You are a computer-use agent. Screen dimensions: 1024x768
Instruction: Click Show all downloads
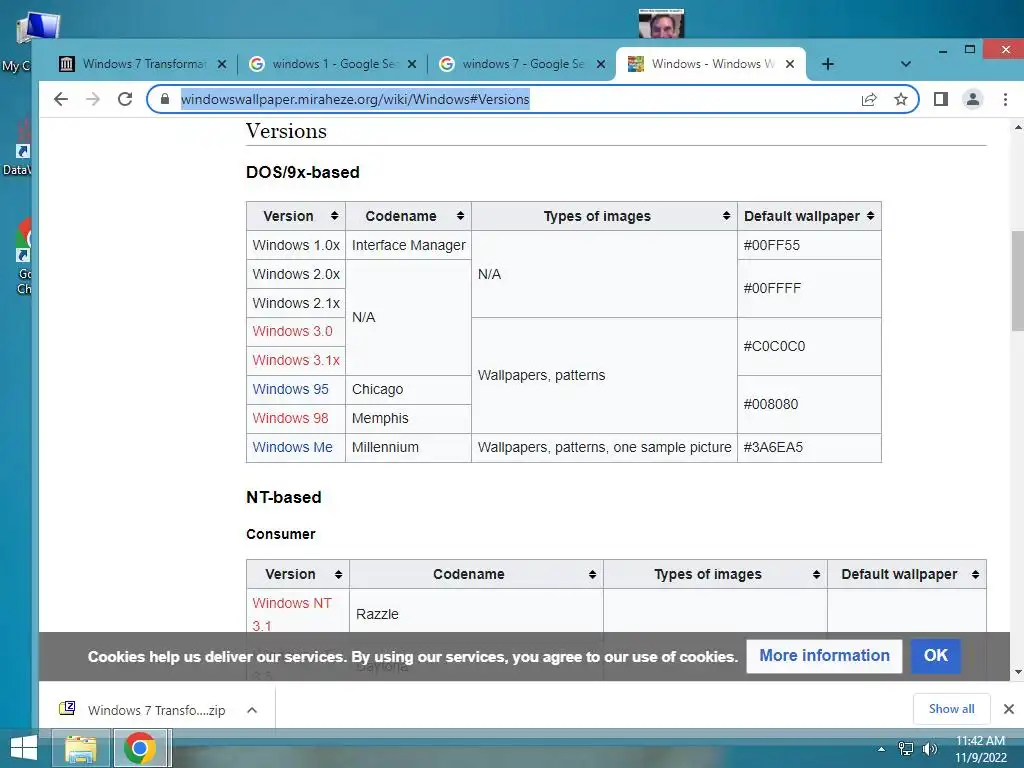click(951, 709)
